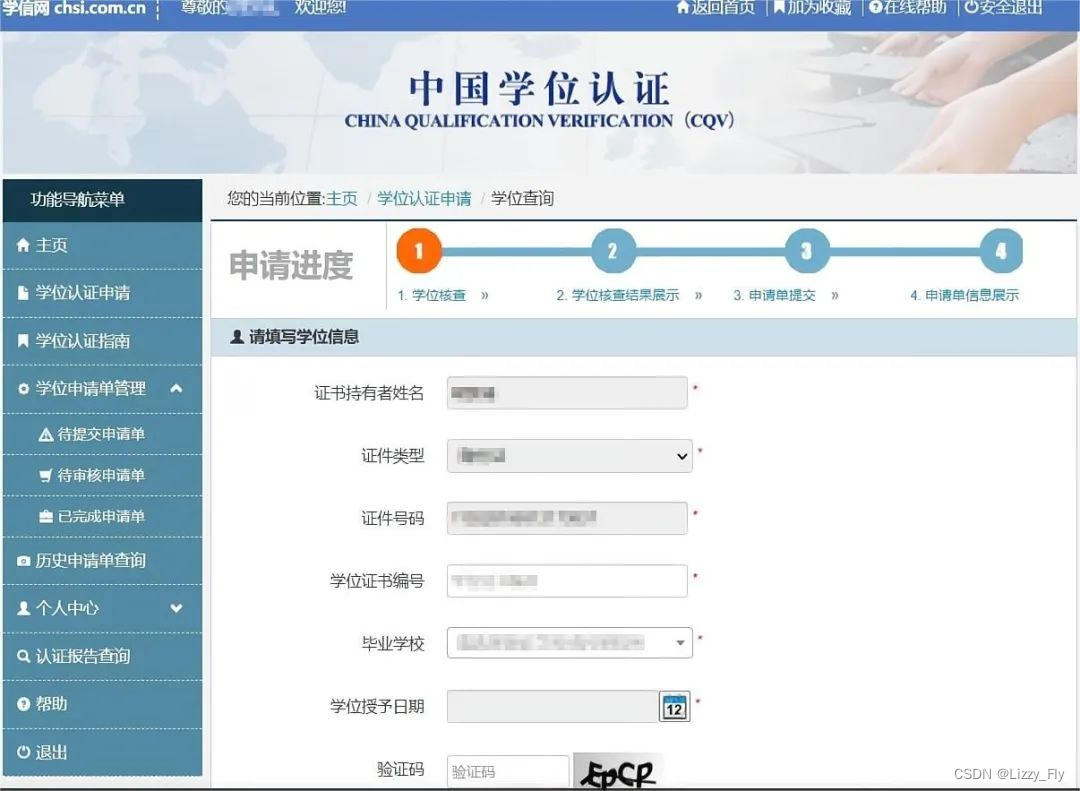Click the briefcase icon beside 已完成申请单
Screen dimensions: 1080x791
[46, 517]
